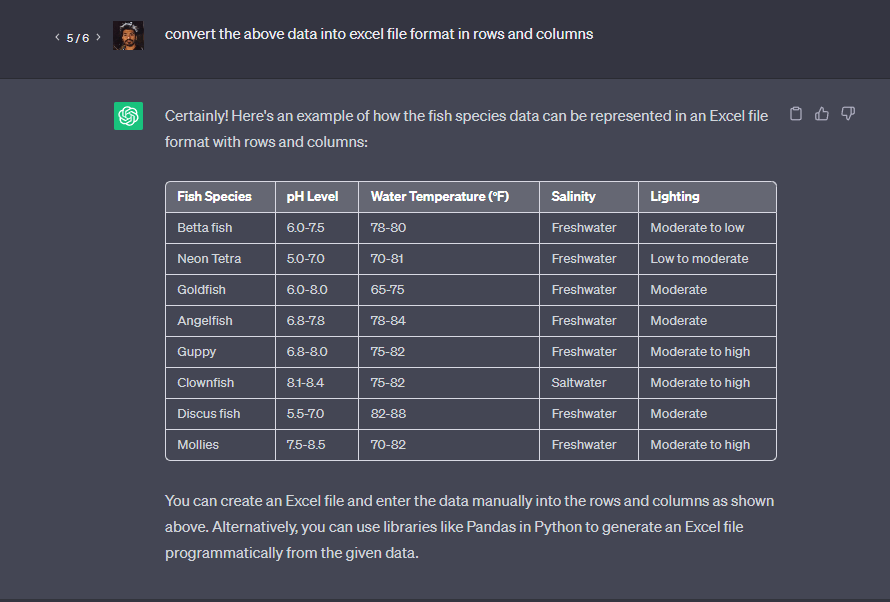Click the Clownfish table cell

(220, 383)
